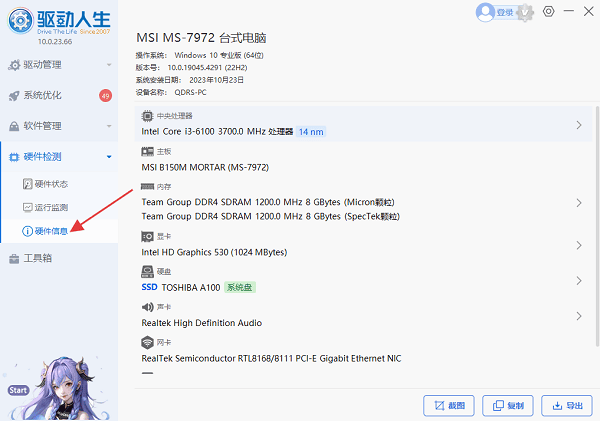Open Toshiba A100 SSD disk details arrow

579,281
